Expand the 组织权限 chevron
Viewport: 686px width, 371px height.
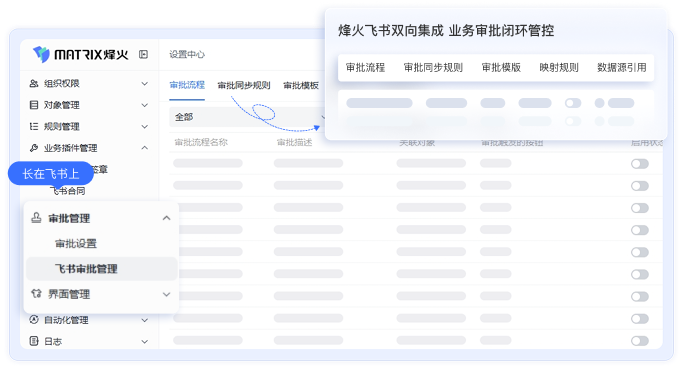pyautogui.click(x=144, y=84)
